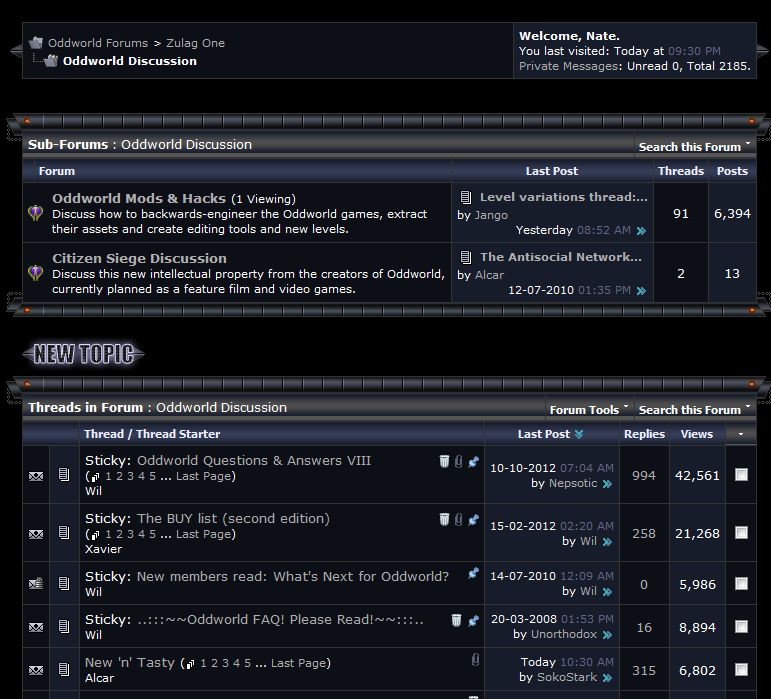771x699 pixels.
Task: Click the trash icon on Oddworld FAQ thread
Action: tap(456, 620)
